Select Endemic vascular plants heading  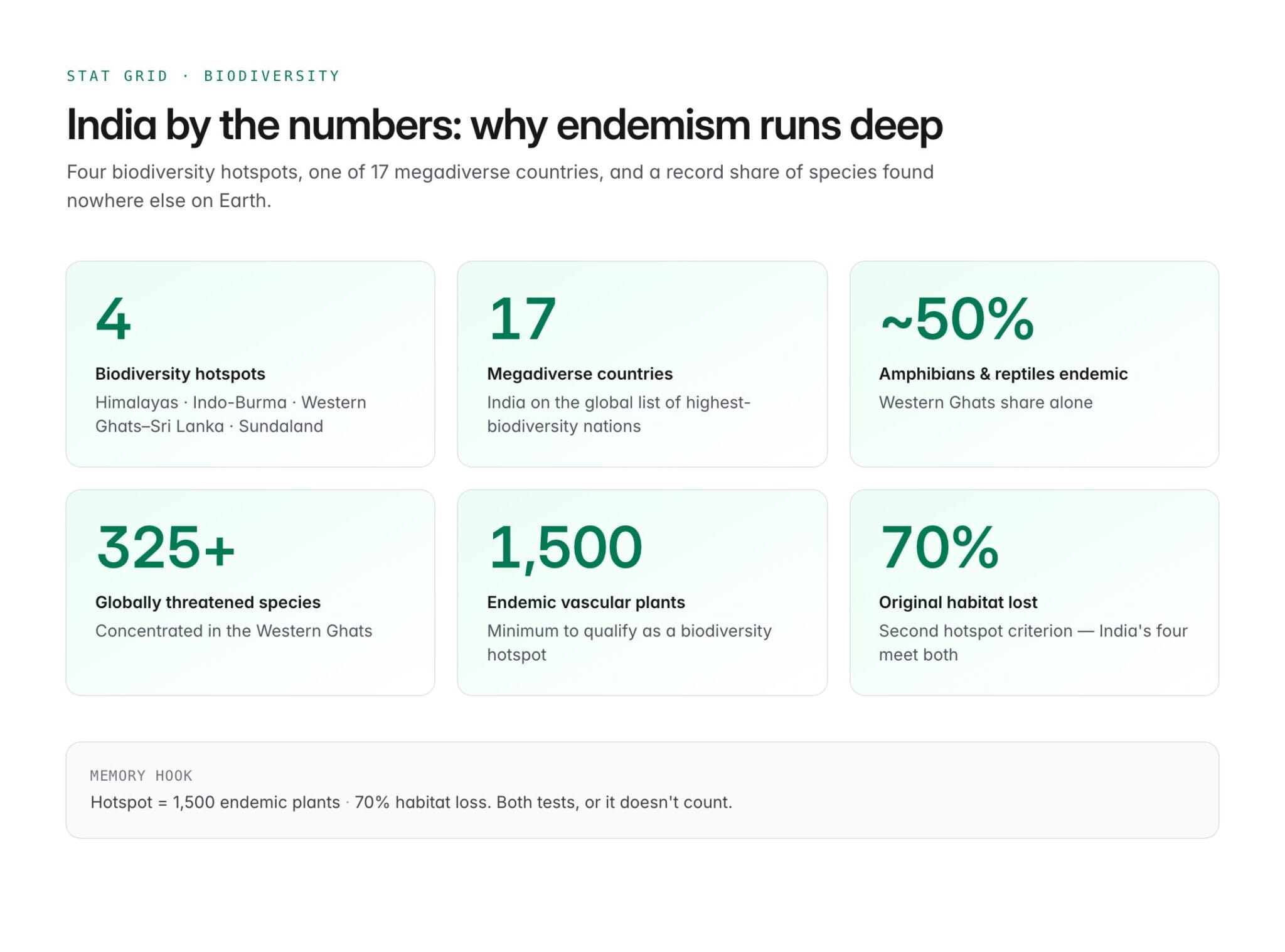(586, 602)
